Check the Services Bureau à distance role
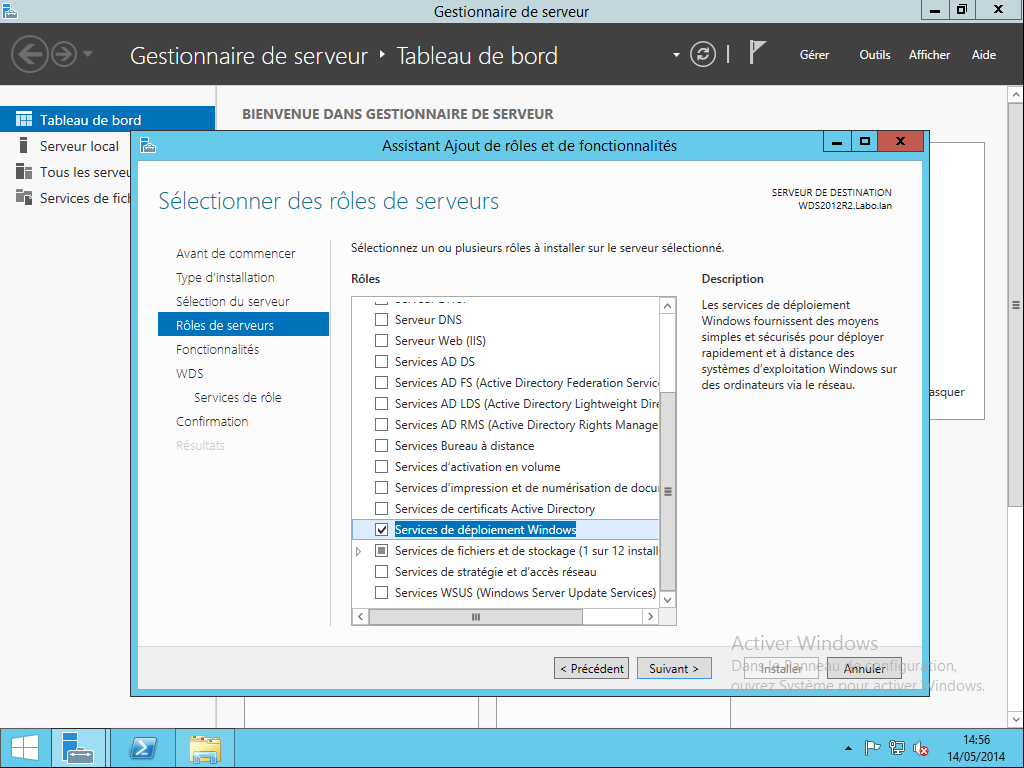The height and width of the screenshot is (768, 1024). coord(381,446)
